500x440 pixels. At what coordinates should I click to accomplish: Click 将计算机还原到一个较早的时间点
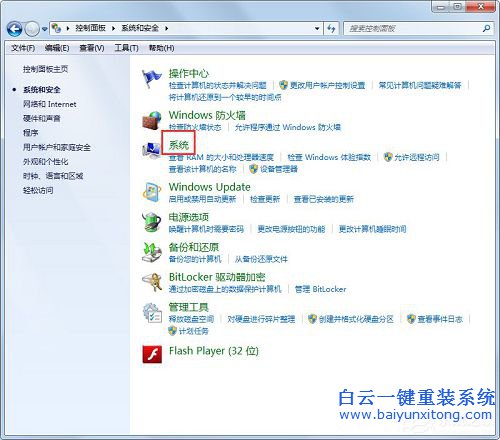coord(225,98)
